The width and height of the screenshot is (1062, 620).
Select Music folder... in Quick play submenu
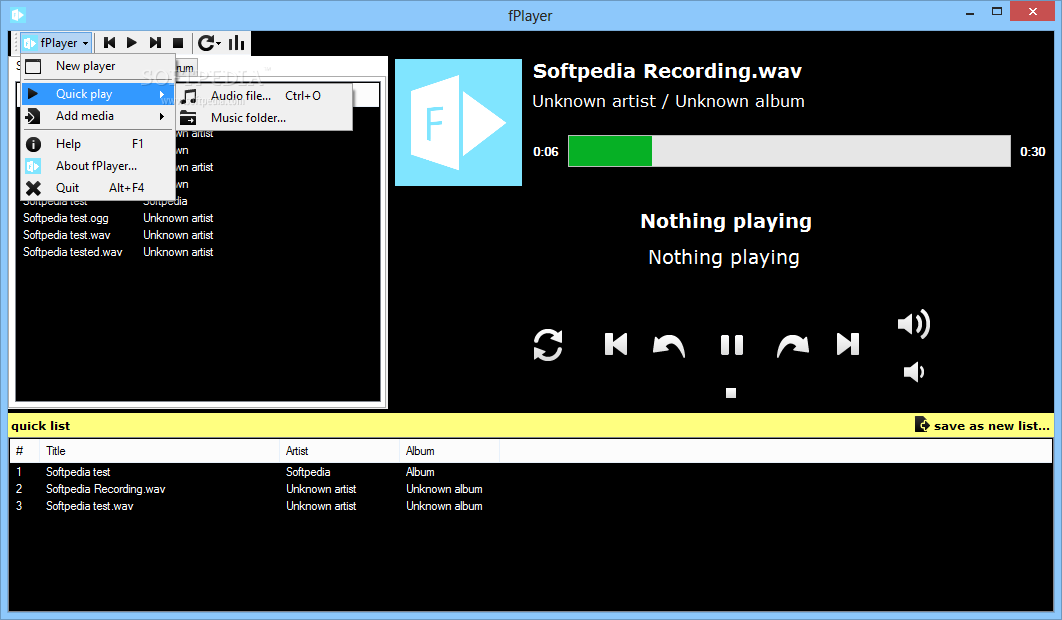[264, 118]
